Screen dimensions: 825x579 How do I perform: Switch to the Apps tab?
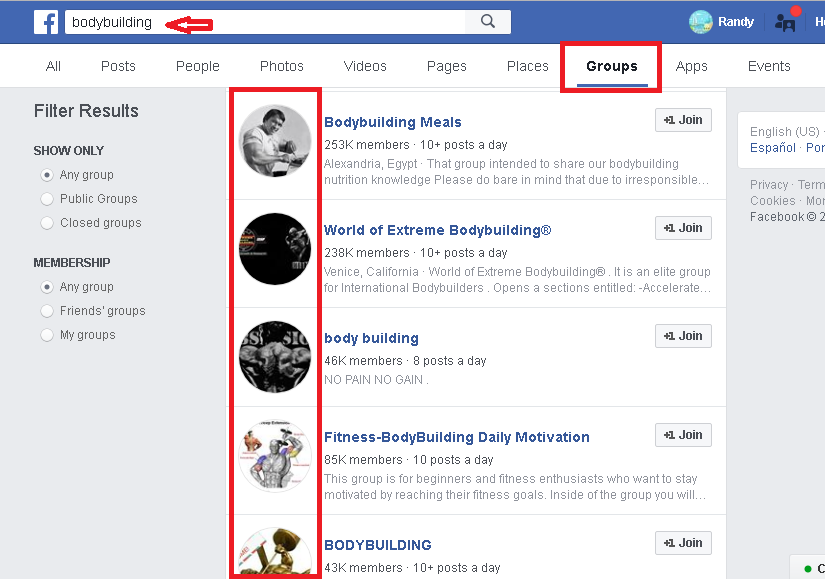point(691,66)
